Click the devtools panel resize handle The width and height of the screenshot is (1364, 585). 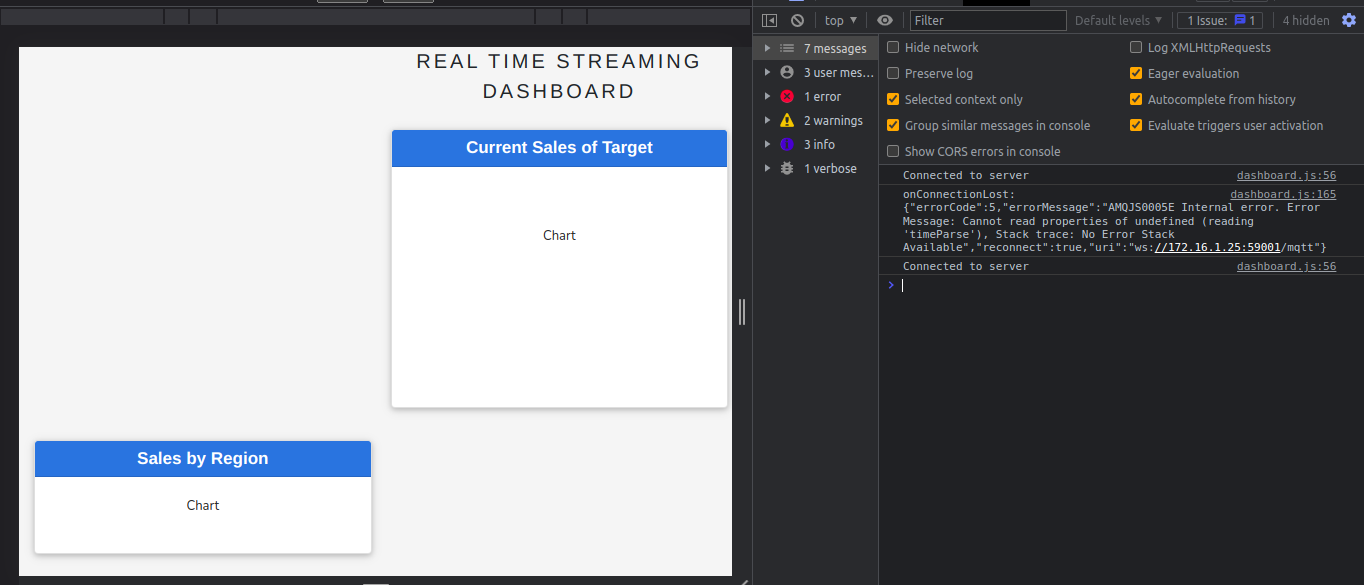(x=742, y=312)
